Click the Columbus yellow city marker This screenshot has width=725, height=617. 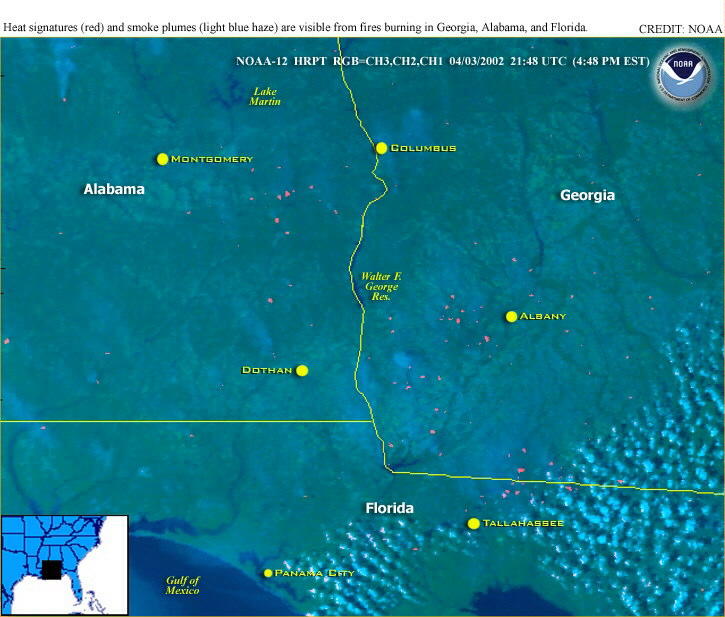381,148
